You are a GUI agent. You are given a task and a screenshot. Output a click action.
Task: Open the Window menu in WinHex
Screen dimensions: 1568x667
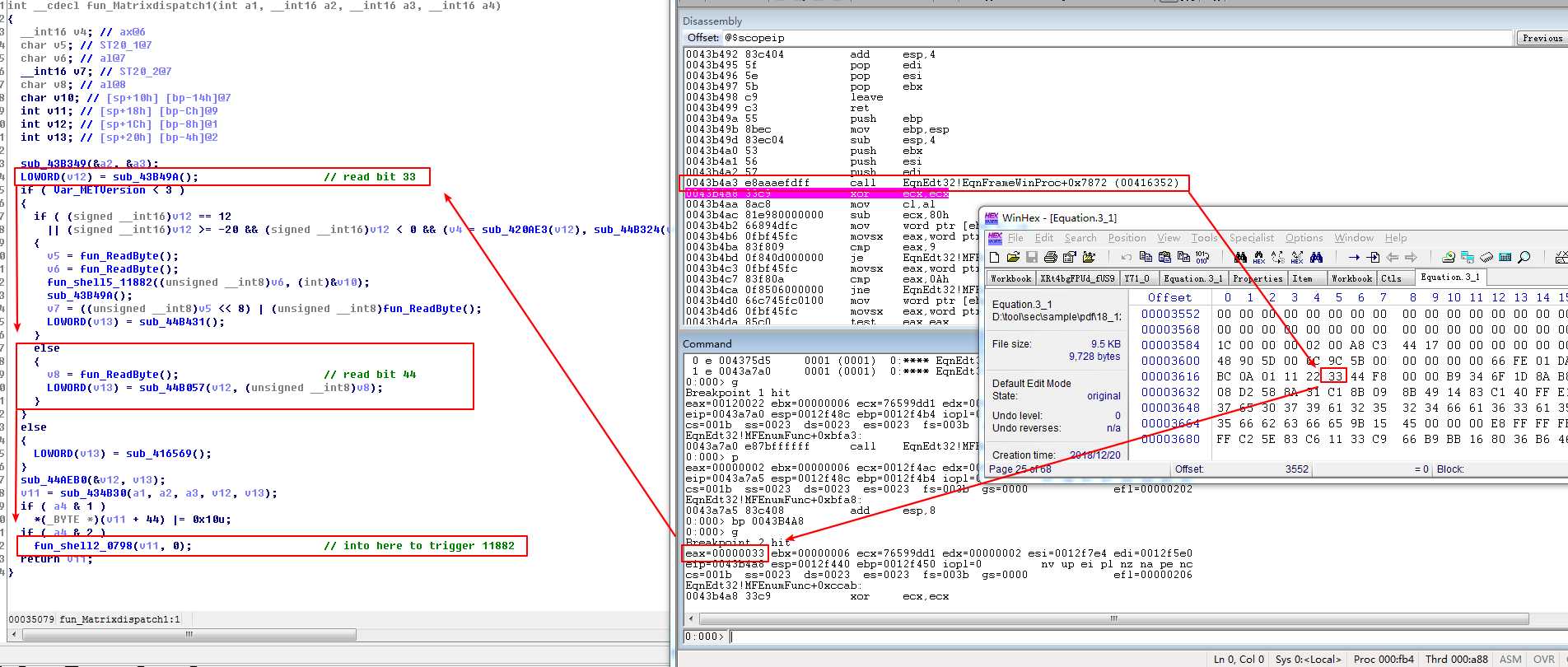point(1354,238)
